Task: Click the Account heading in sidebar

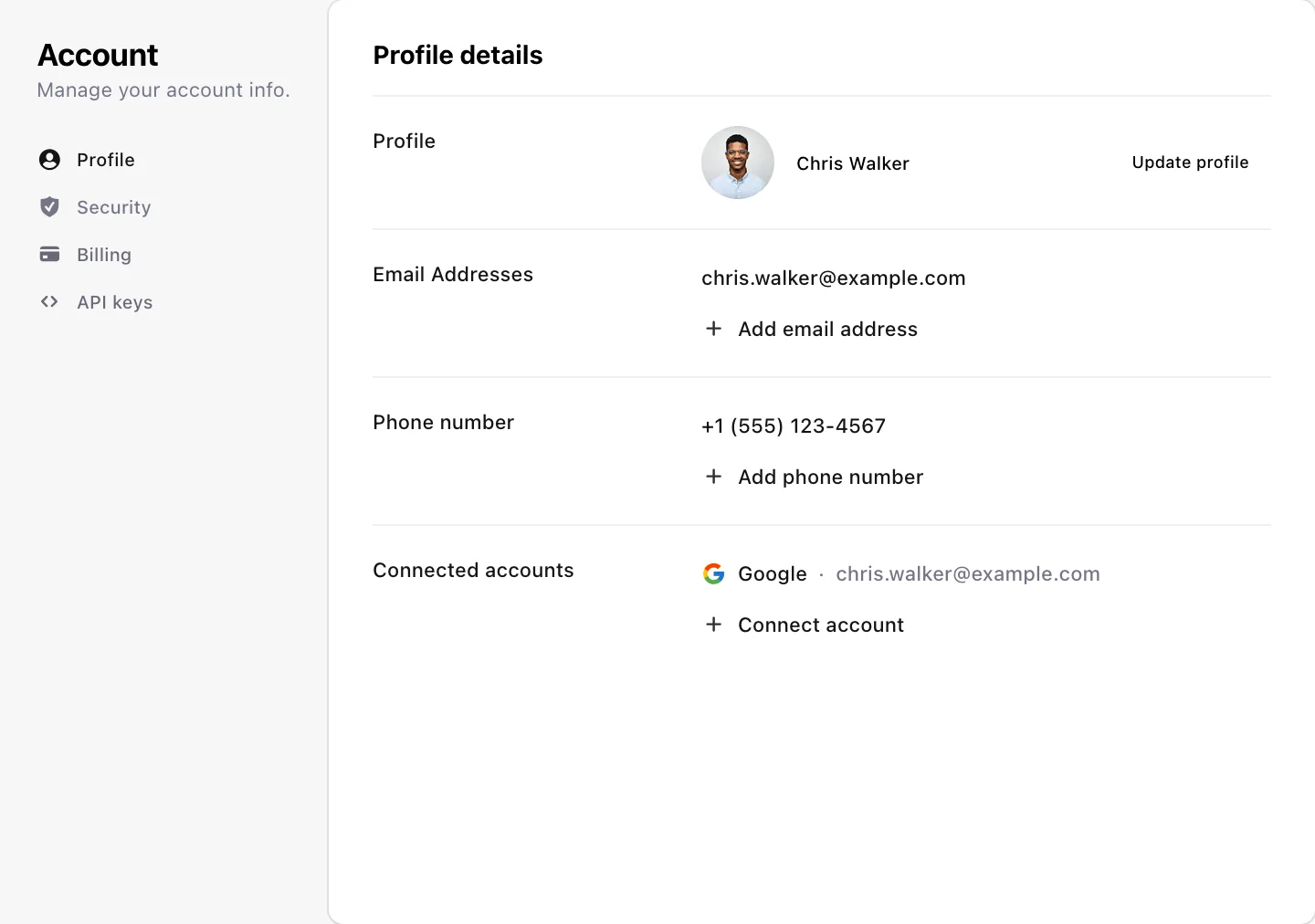Action: pyautogui.click(x=98, y=56)
